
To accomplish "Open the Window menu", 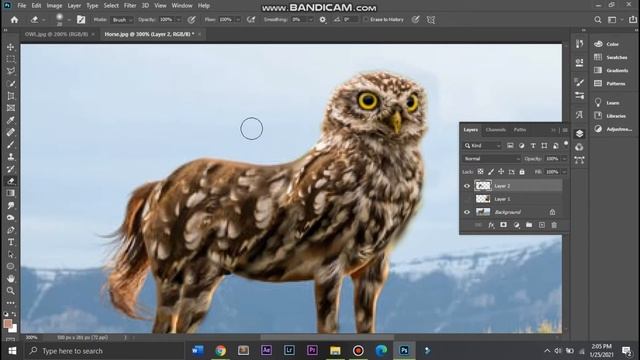I will (x=182, y=6).
